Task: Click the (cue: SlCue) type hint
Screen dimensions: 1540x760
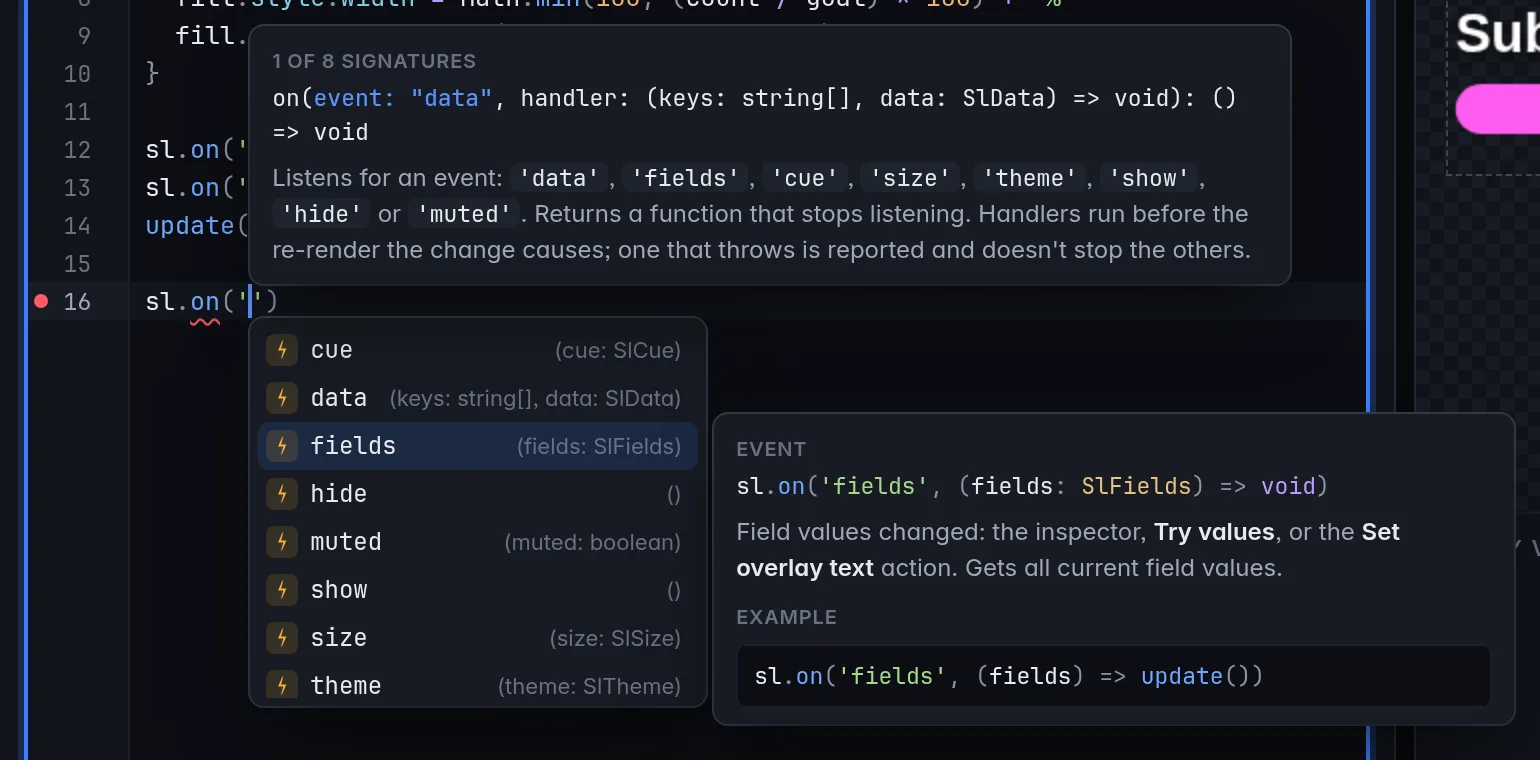Action: tap(618, 350)
